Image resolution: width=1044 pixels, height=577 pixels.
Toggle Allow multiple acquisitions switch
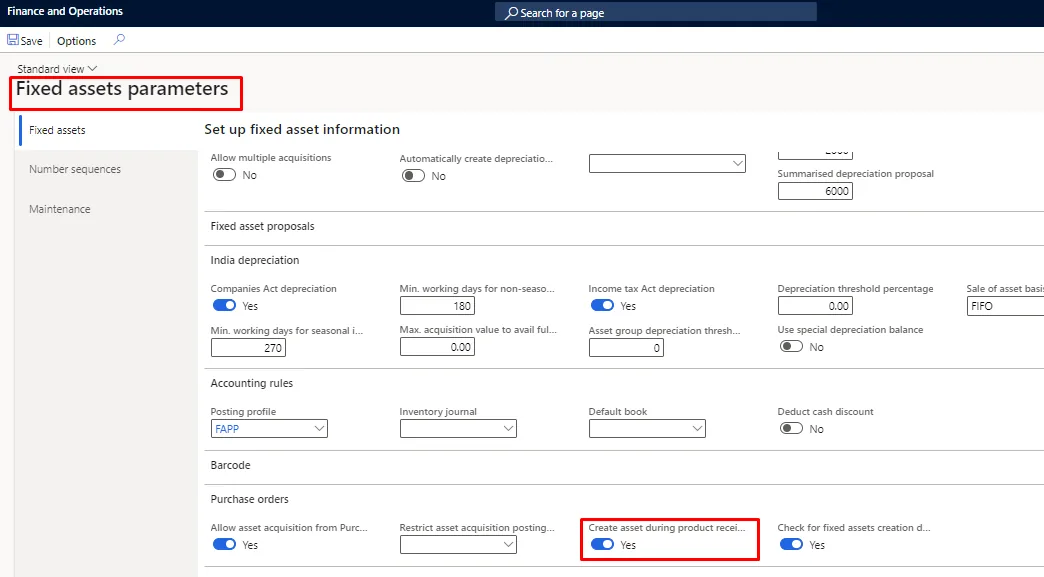click(224, 174)
